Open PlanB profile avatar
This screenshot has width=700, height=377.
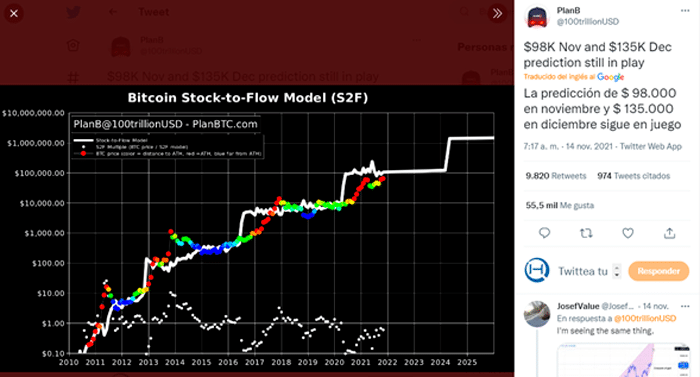(x=537, y=17)
